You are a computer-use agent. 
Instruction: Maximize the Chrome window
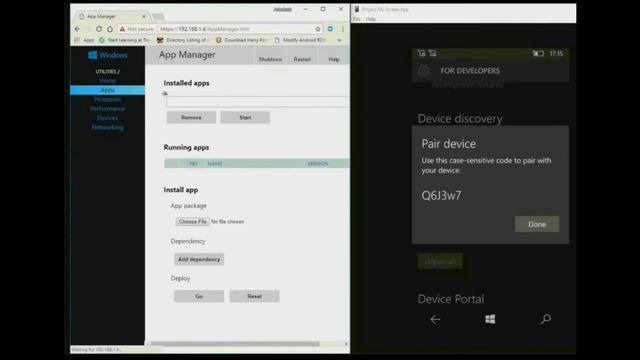[323, 9]
